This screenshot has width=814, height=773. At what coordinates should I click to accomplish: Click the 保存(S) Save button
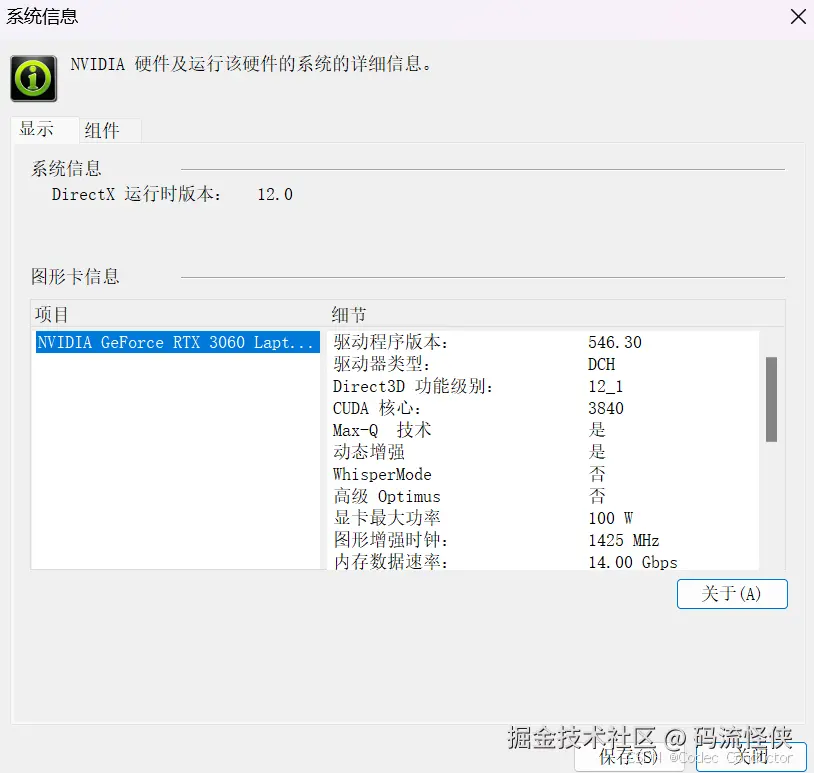629,758
